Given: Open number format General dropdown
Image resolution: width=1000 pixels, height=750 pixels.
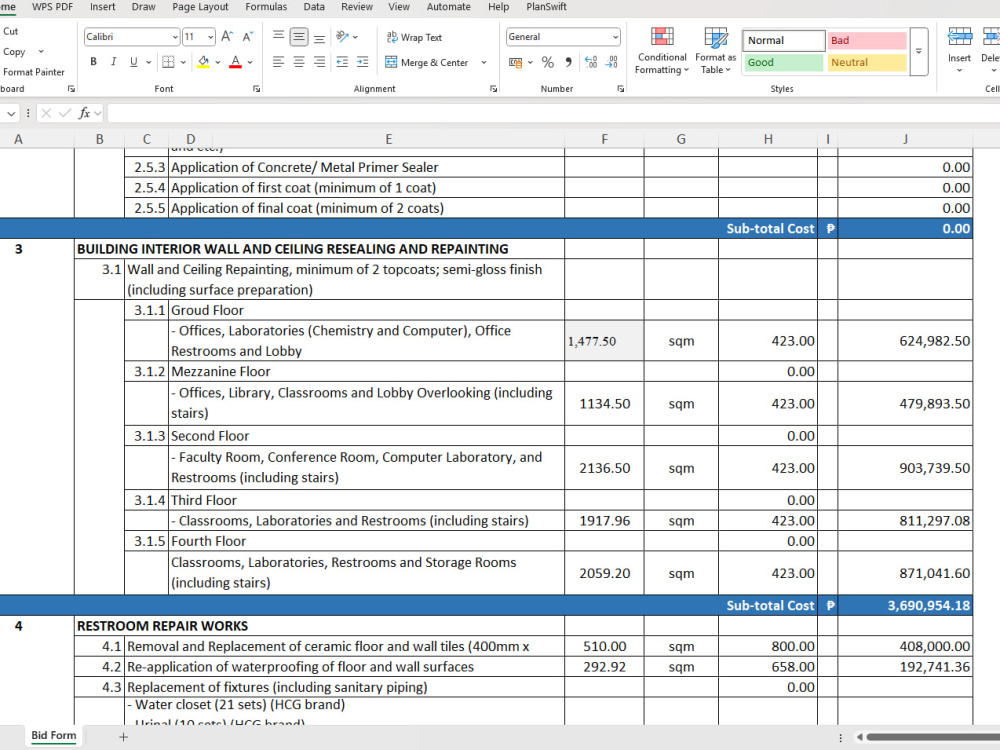Looking at the screenshot, I should pos(615,37).
